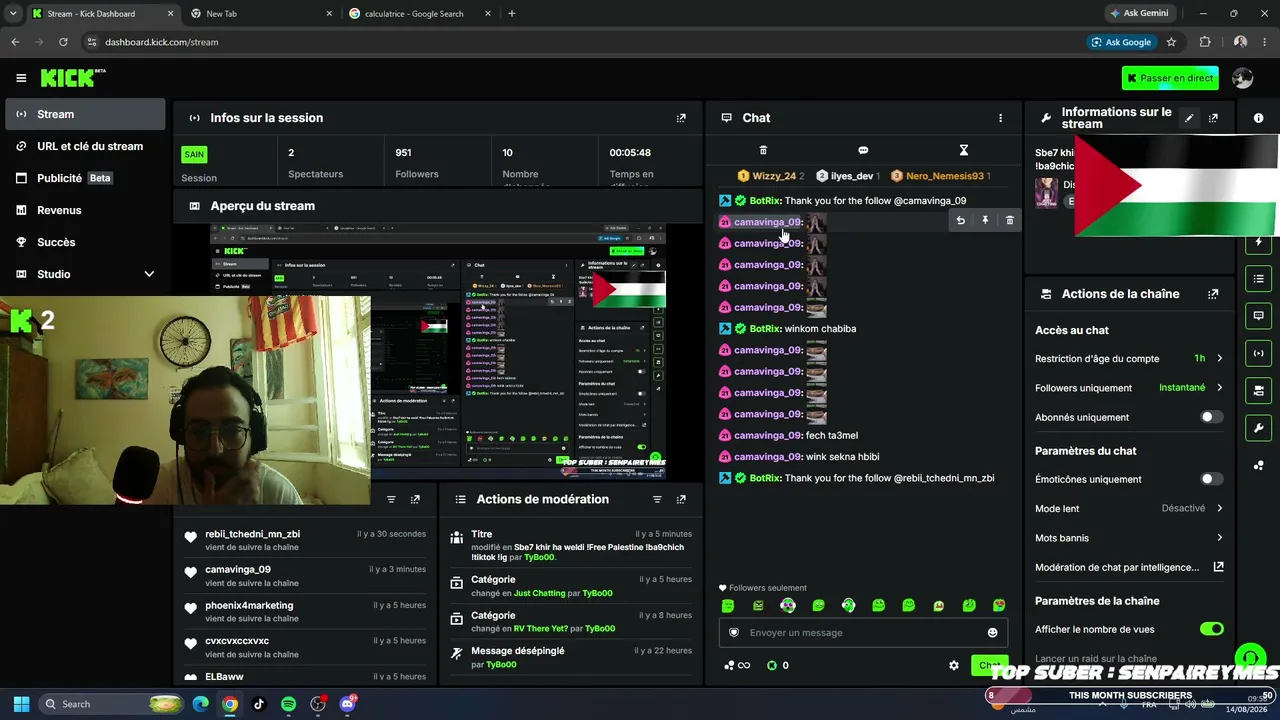Screen dimensions: 1280x720
Task: Open Succès in the sidebar
Action: 85,242
